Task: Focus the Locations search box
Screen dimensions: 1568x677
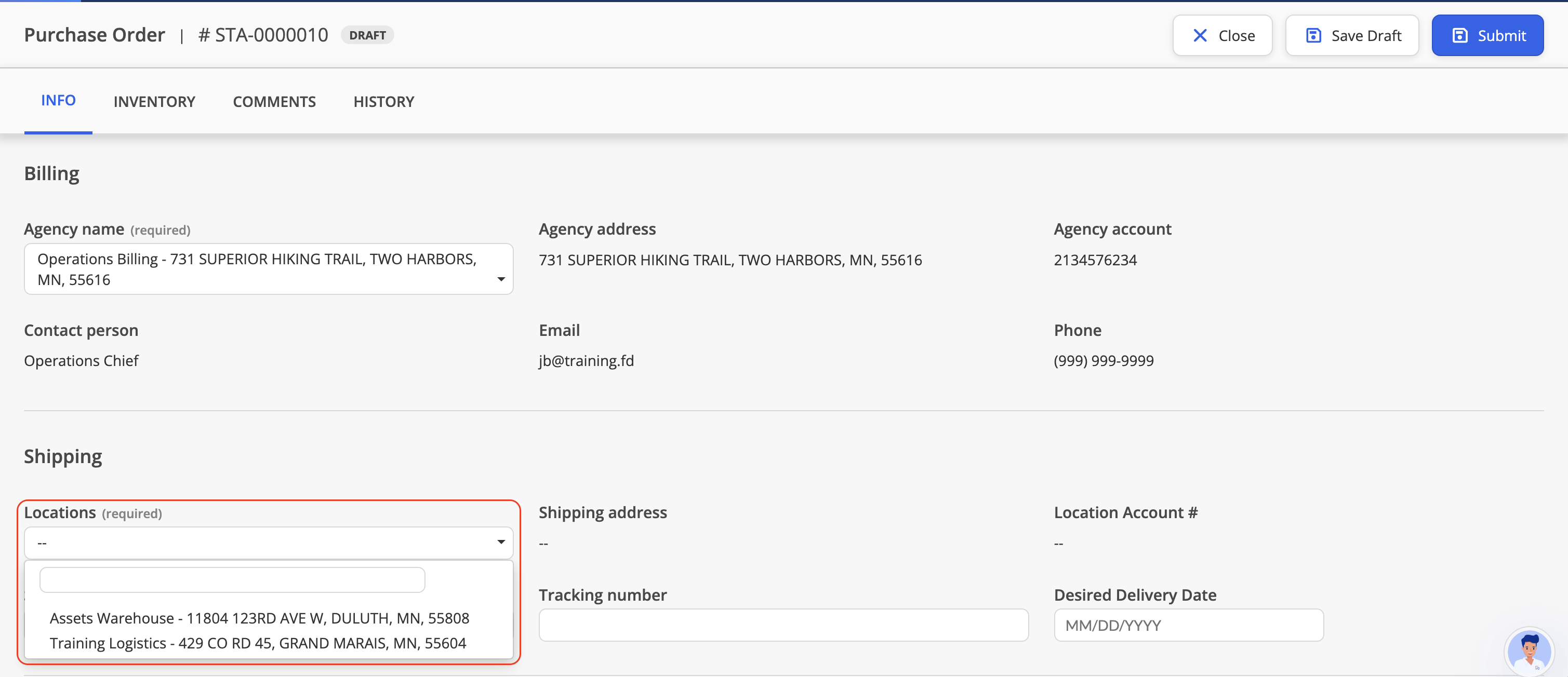Action: click(232, 580)
